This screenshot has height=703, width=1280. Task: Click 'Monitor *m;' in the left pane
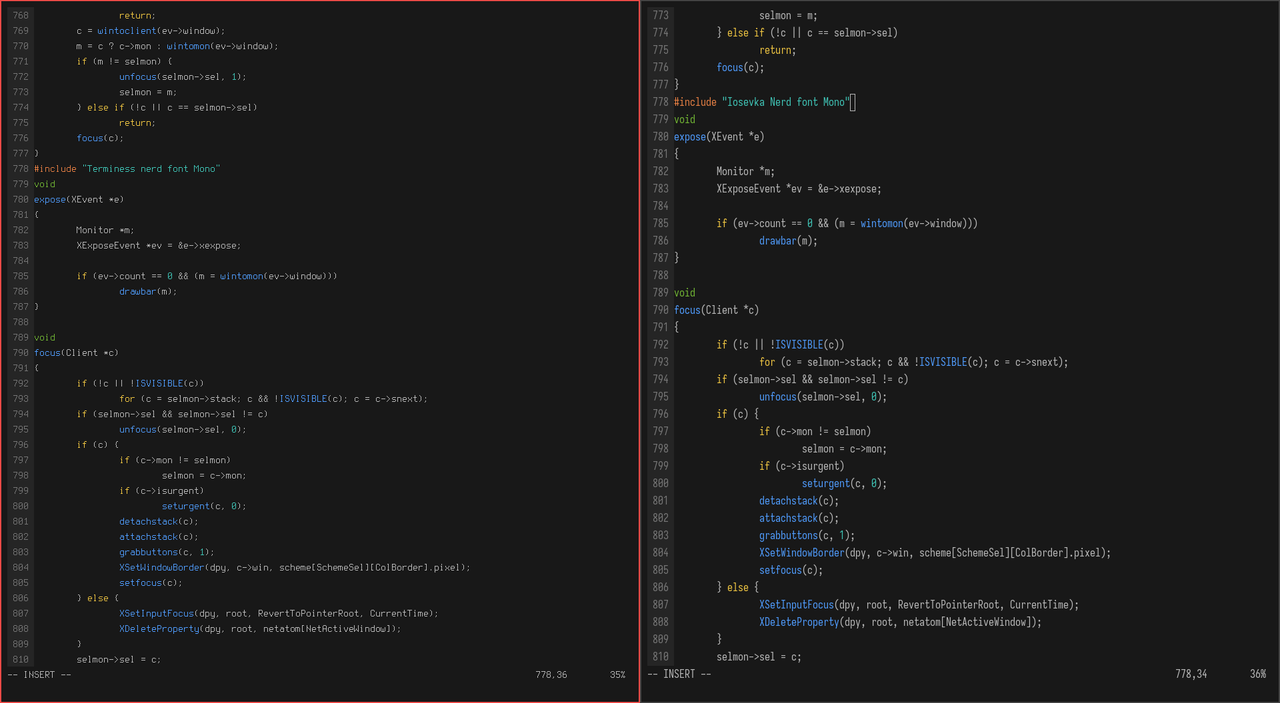tap(105, 230)
